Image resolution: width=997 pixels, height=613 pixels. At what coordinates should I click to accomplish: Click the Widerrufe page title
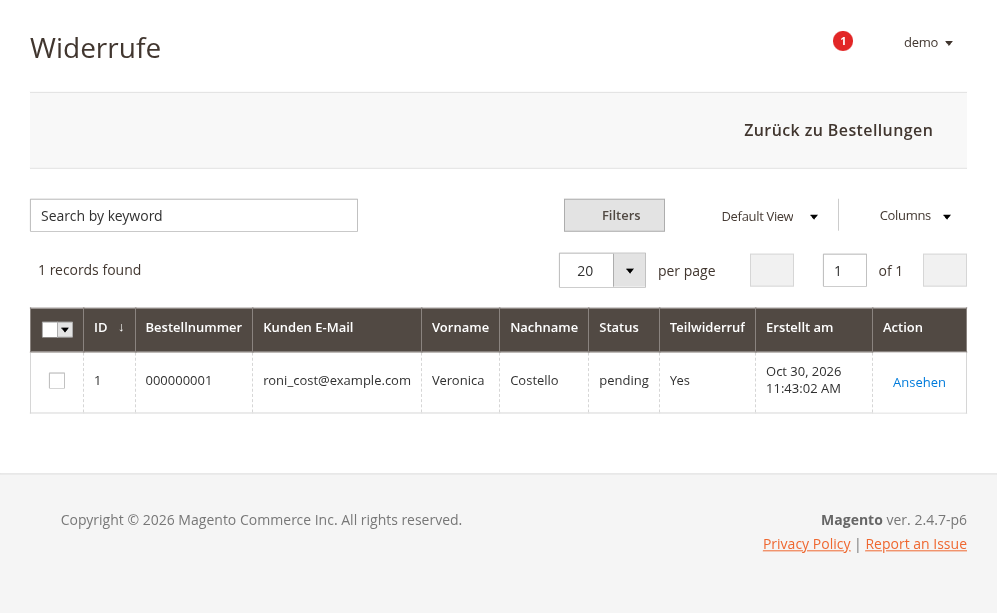(x=95, y=48)
